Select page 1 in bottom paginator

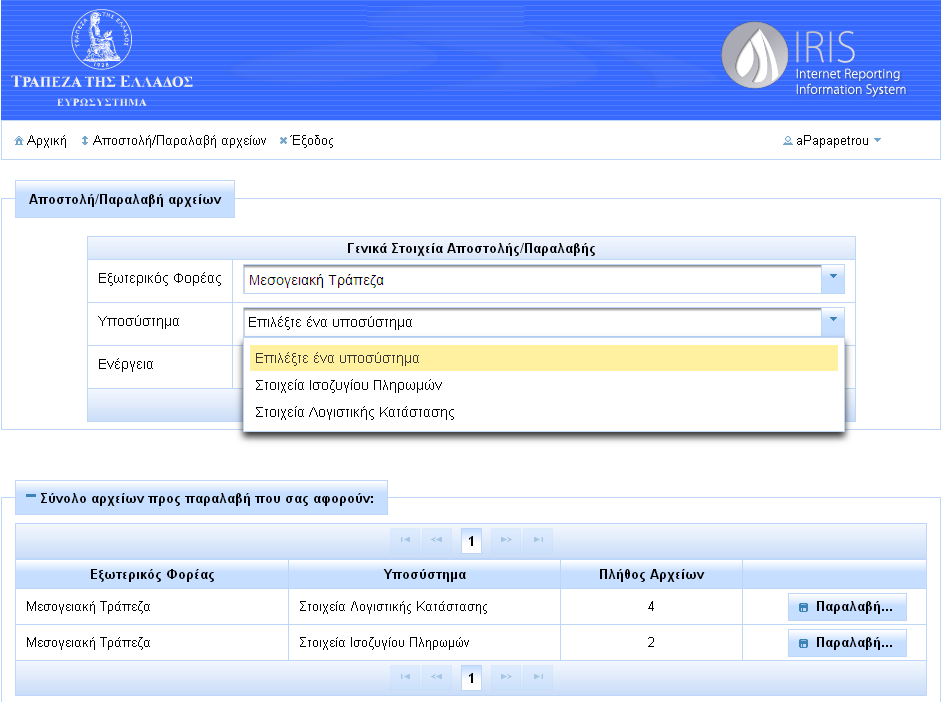point(471,677)
